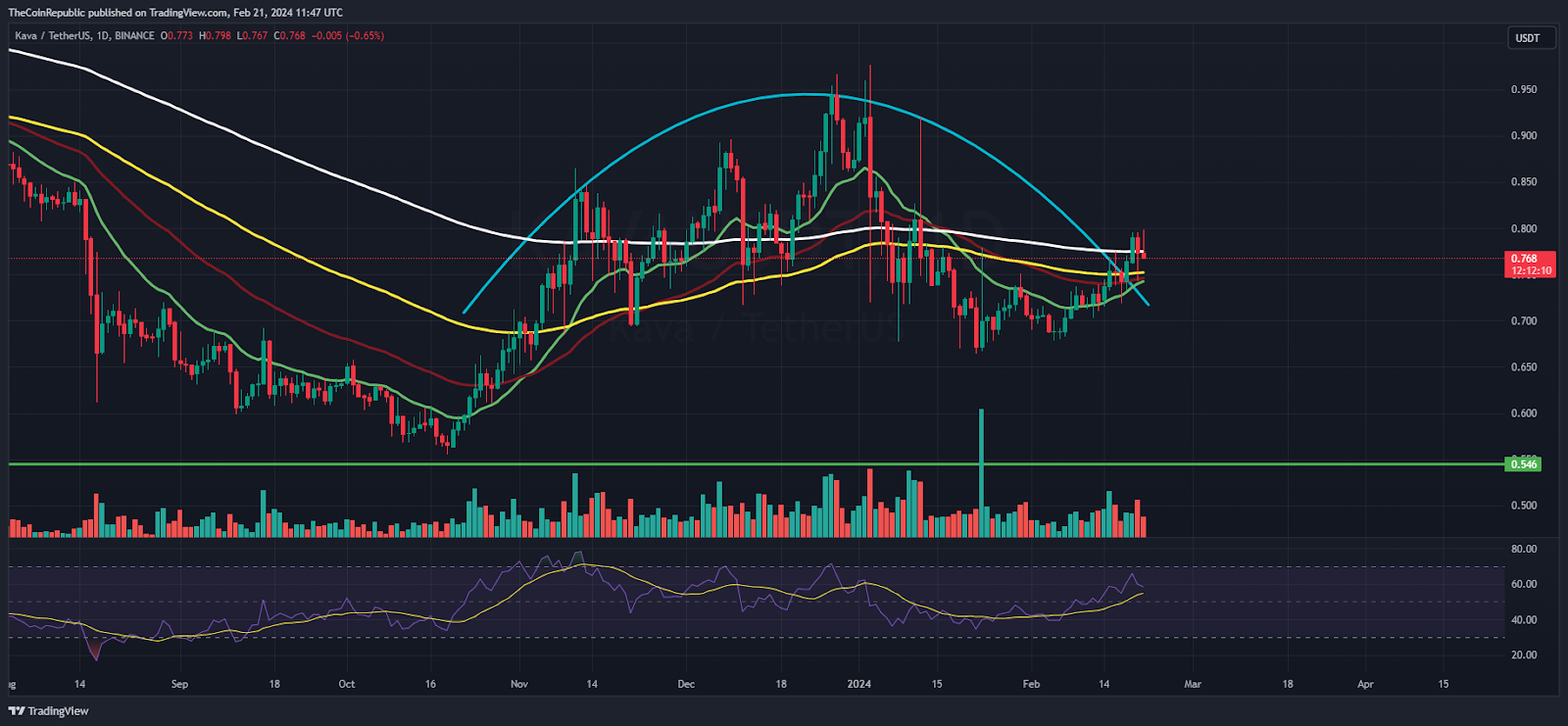
Task: Click the TradingView logo
Action: pos(49,711)
